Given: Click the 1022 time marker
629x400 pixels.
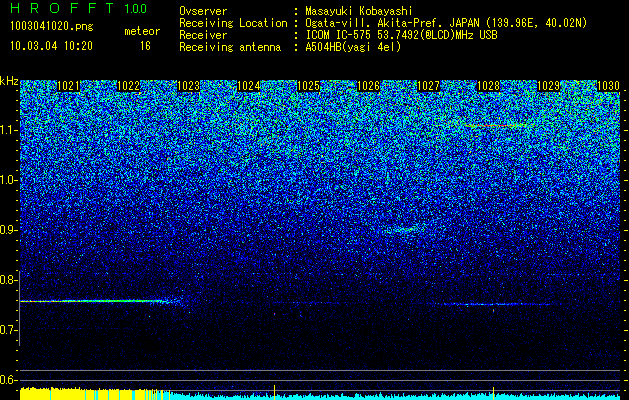Looking at the screenshot, I should pos(129,86).
